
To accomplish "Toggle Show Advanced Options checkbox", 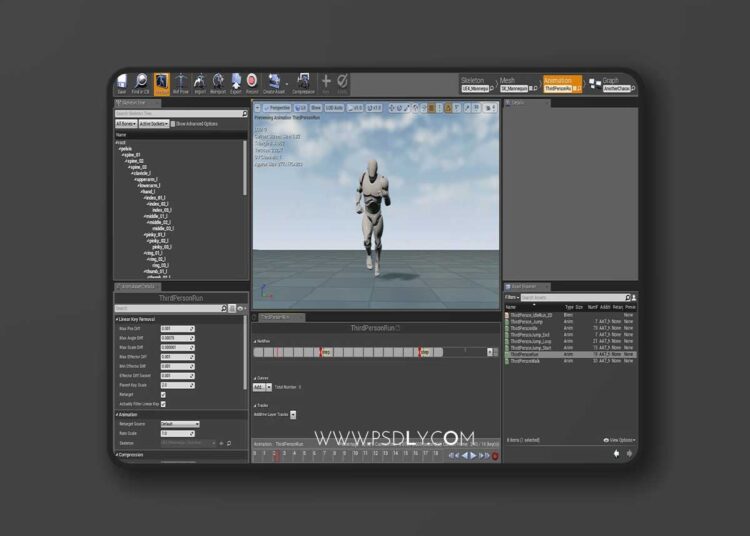I will click(173, 124).
